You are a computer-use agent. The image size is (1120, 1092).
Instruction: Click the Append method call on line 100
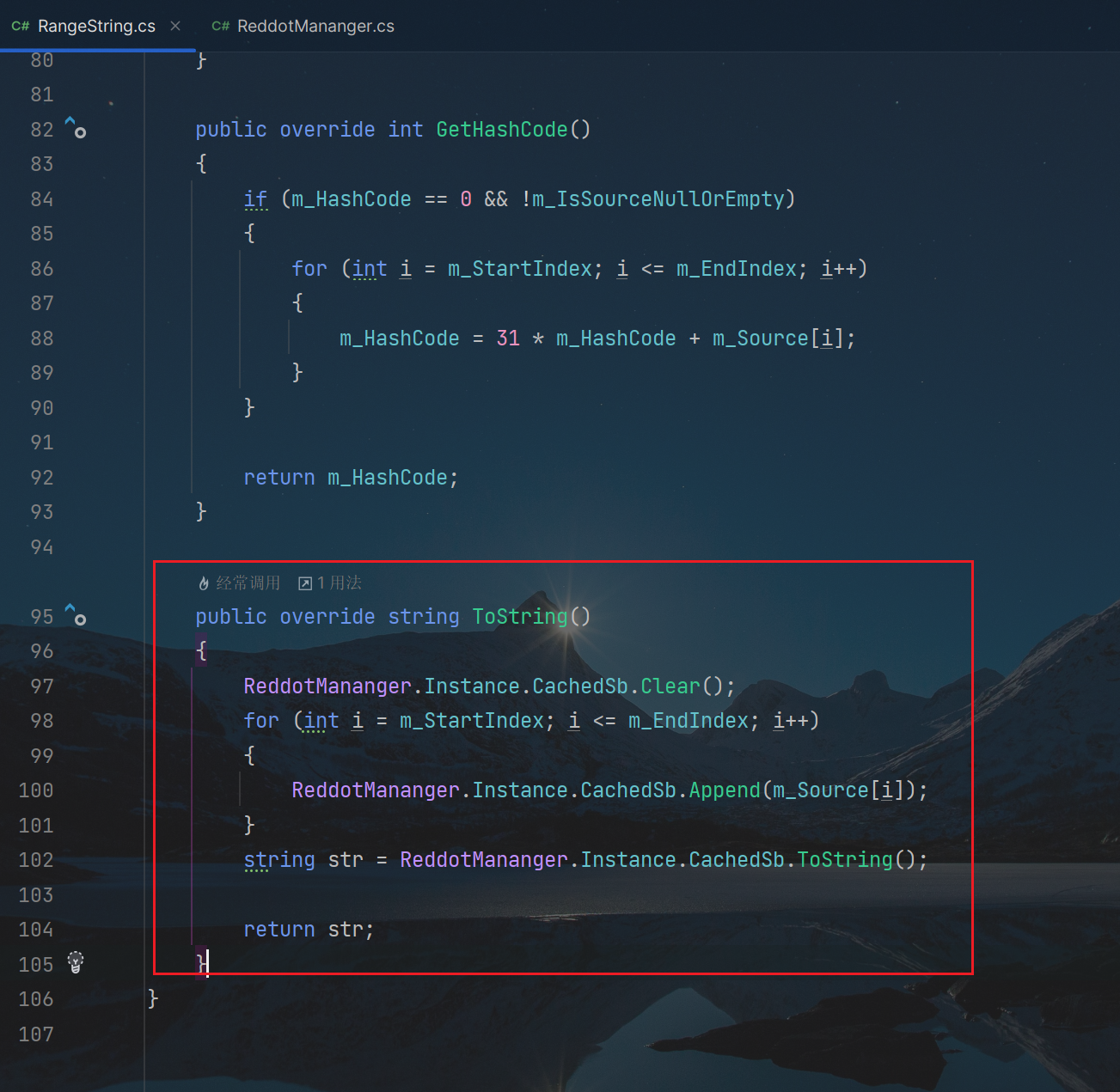[725, 790]
